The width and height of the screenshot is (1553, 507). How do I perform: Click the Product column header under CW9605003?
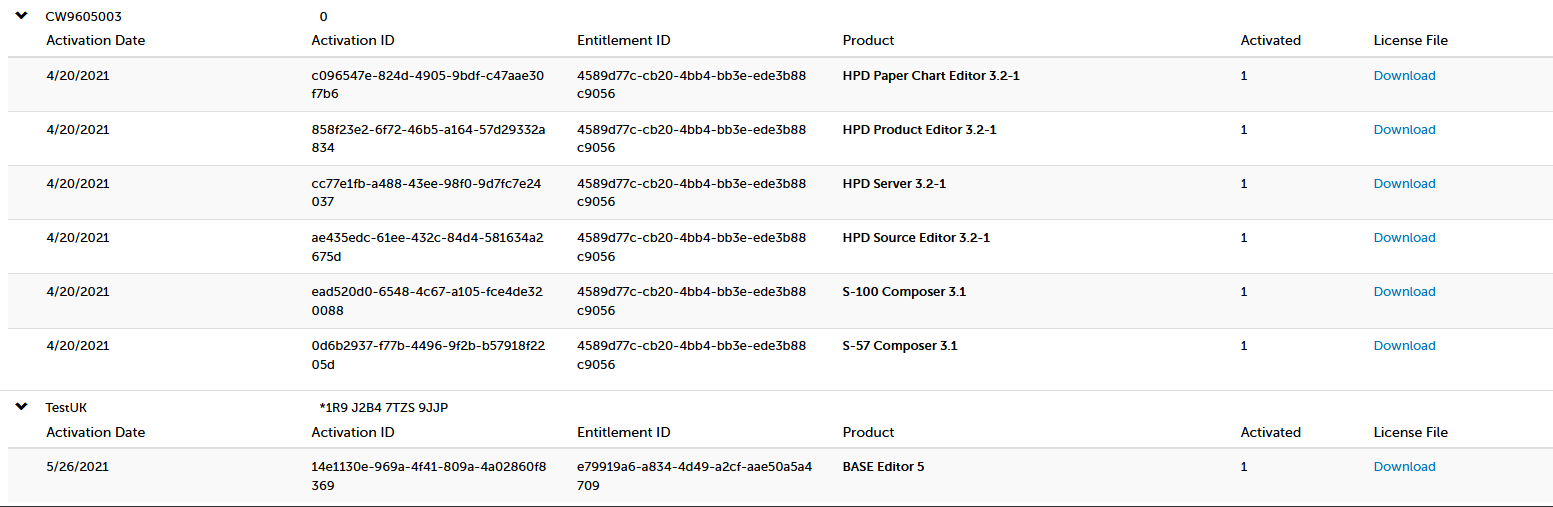[869, 41]
